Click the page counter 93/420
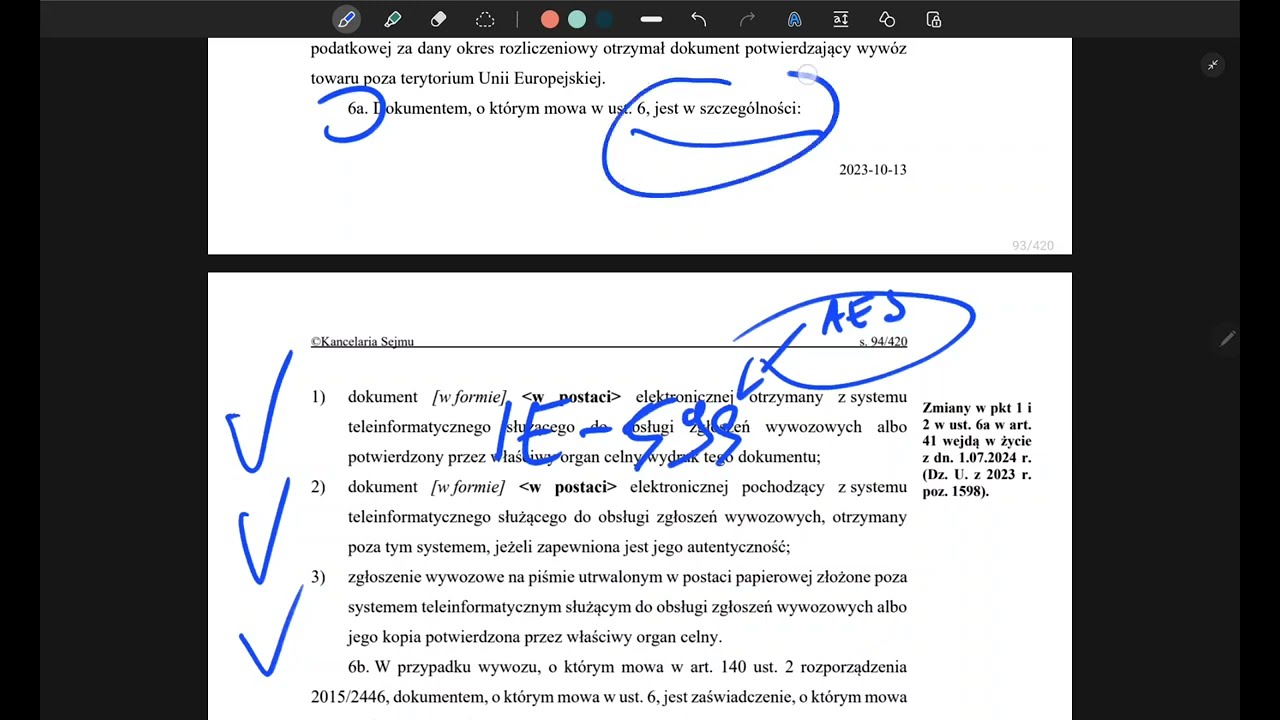Viewport: 1280px width, 720px height. 1032,245
